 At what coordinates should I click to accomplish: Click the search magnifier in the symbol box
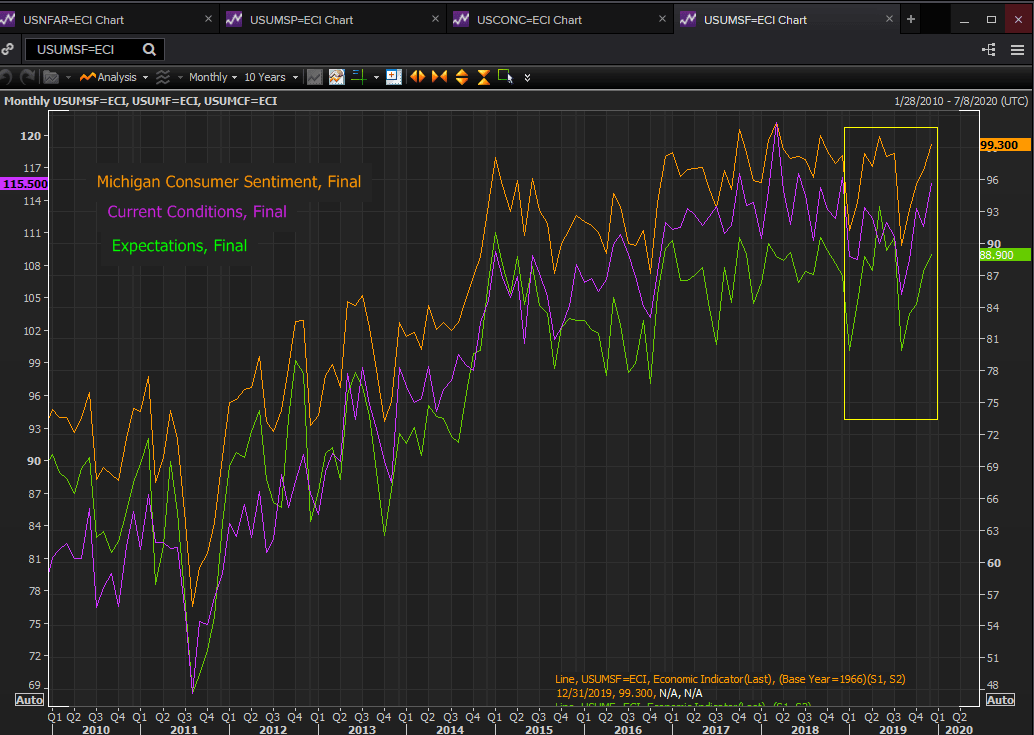(149, 49)
